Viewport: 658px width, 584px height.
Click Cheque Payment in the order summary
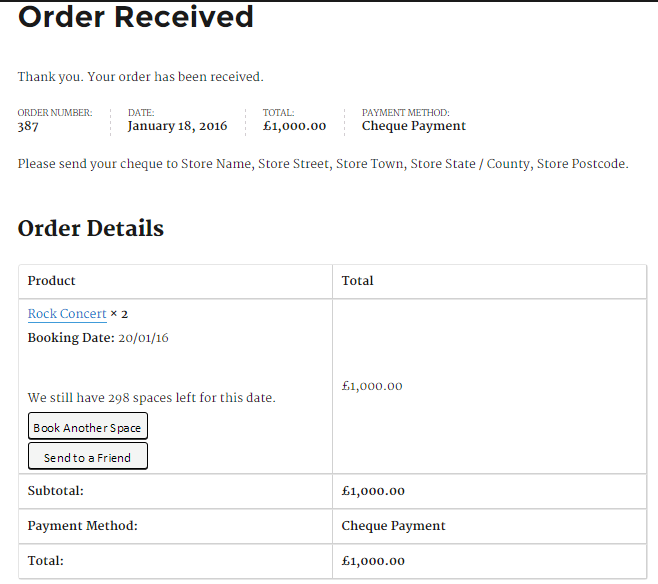coord(414,126)
